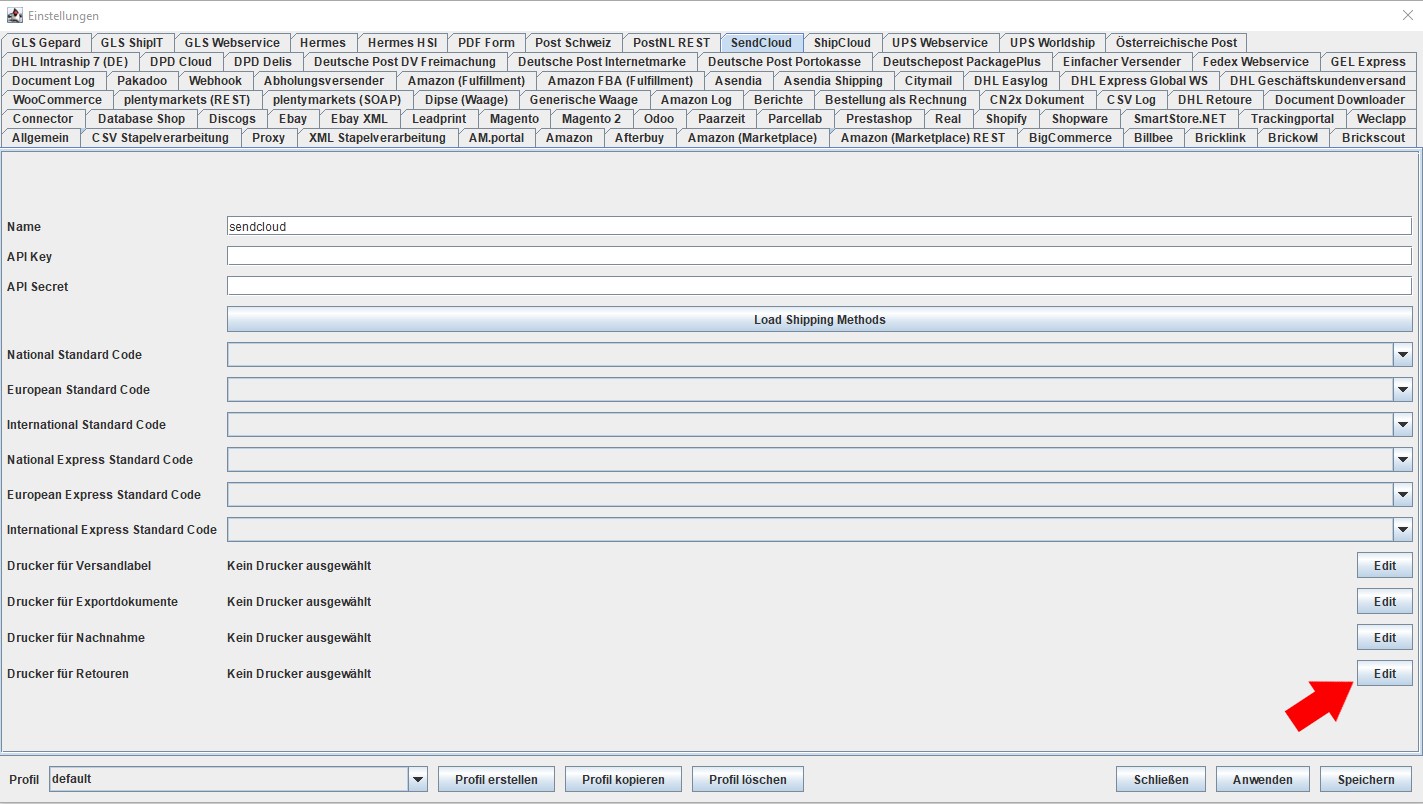
Task: Expand International Express Standard Code dropdown
Action: [x=1403, y=530]
